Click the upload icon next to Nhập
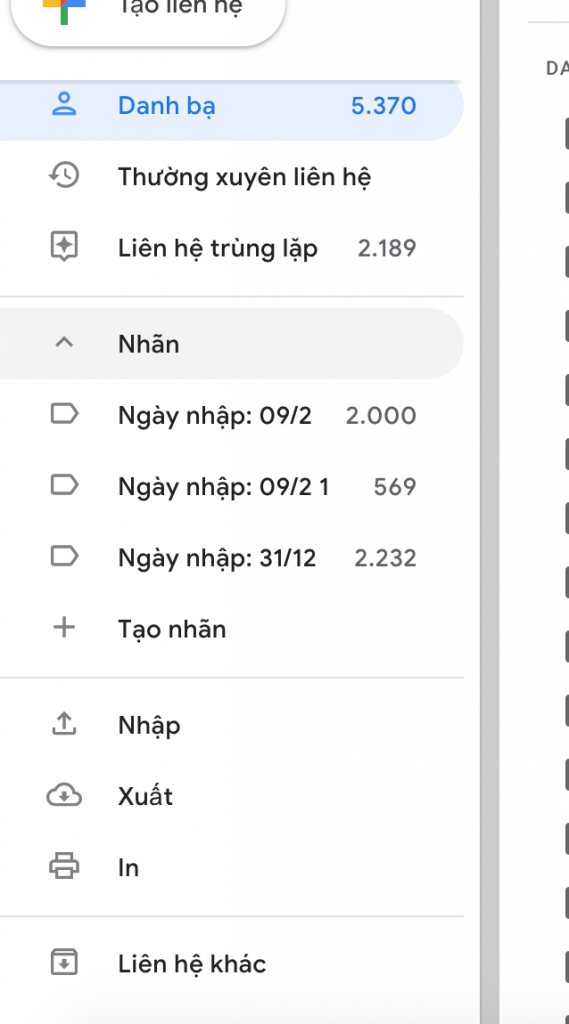This screenshot has width=569, height=1024. coord(64,724)
